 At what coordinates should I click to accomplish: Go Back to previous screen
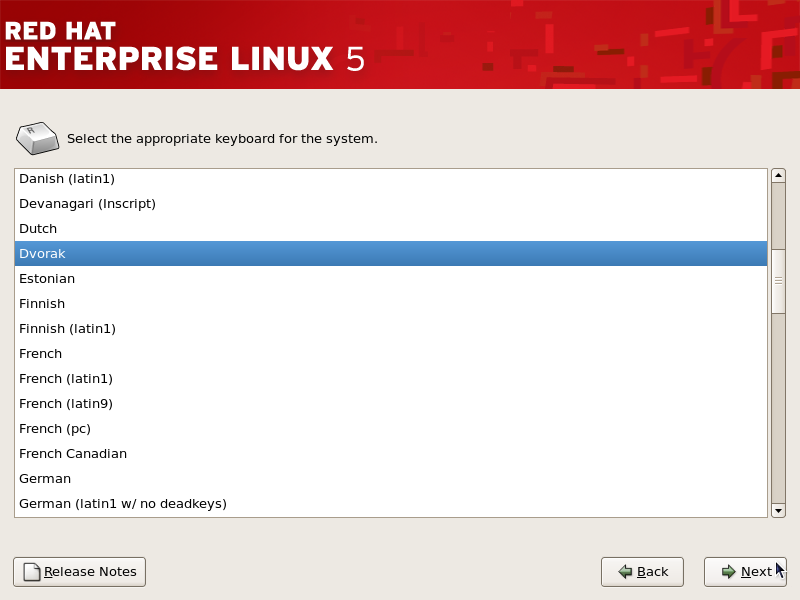(642, 572)
